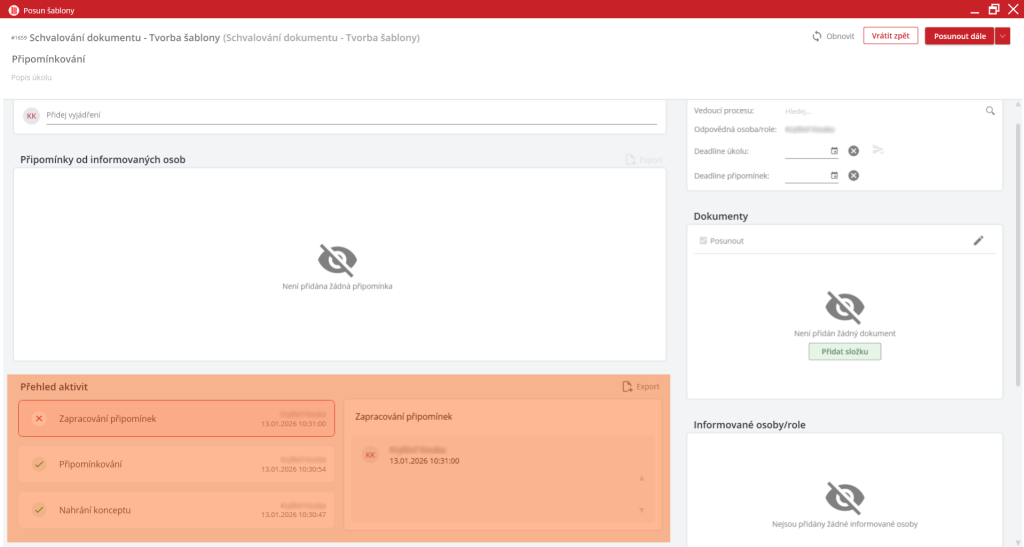Click the search magnifier for Vedoucí procesu
The image size is (1024, 547).
pyautogui.click(x=990, y=111)
